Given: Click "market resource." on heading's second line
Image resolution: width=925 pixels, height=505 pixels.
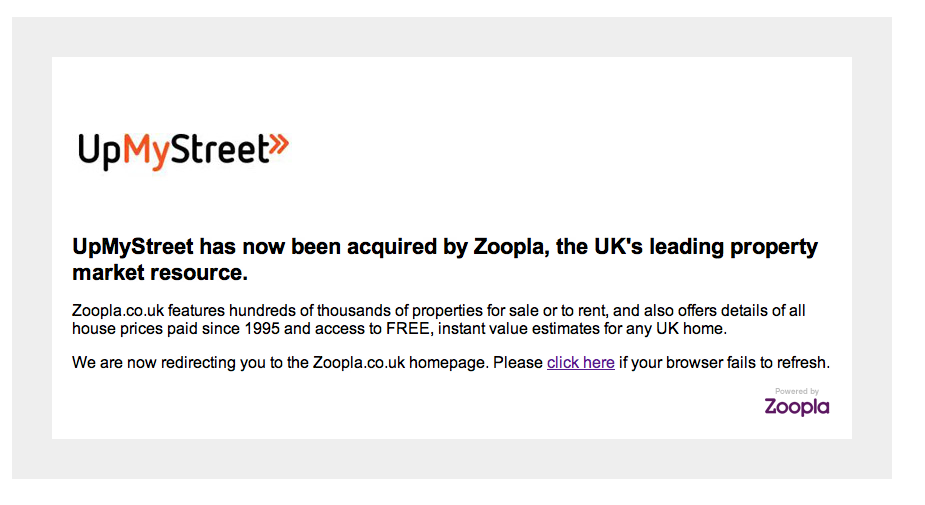Looking at the screenshot, I should click(x=160, y=272).
